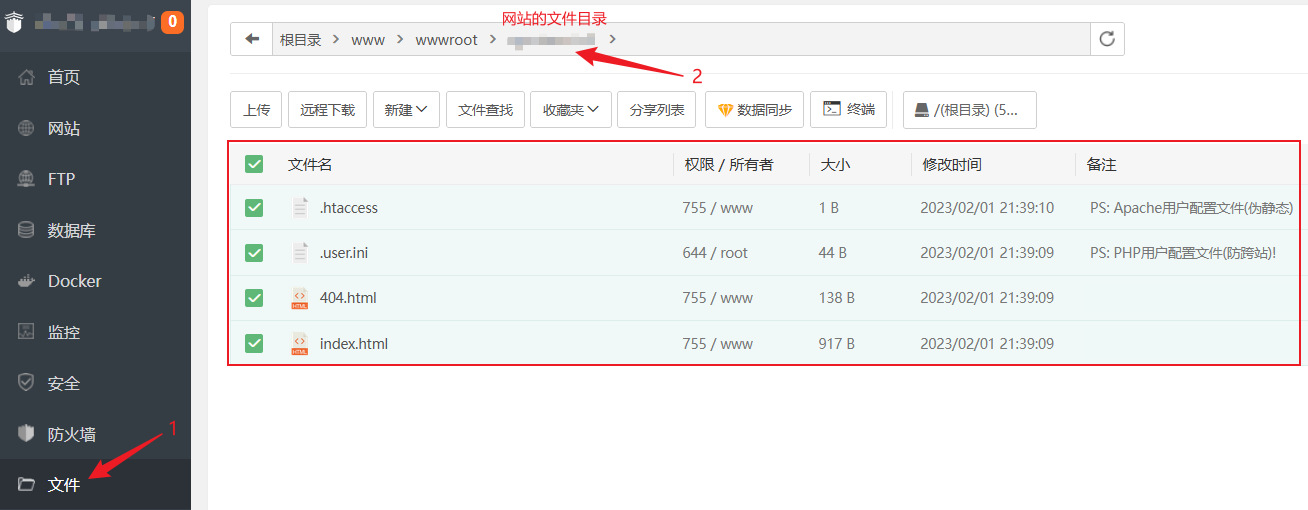
Task: Click the 404.html file name
Action: (348, 298)
